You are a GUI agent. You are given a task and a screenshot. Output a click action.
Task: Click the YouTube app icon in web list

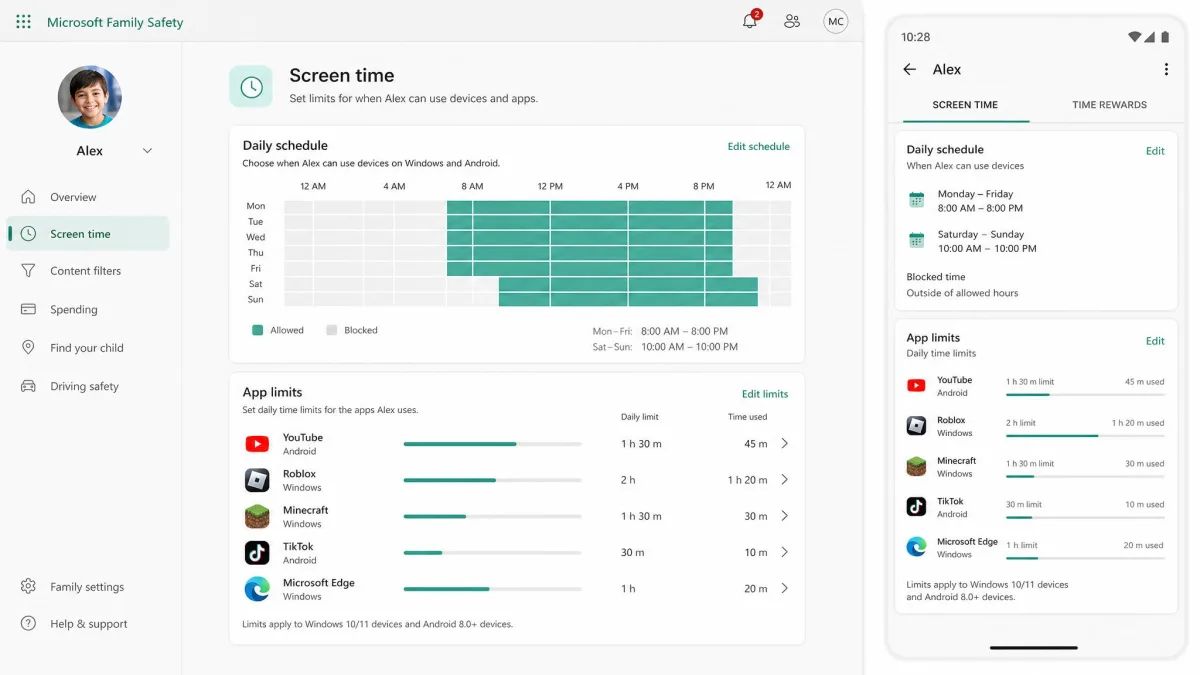257,444
